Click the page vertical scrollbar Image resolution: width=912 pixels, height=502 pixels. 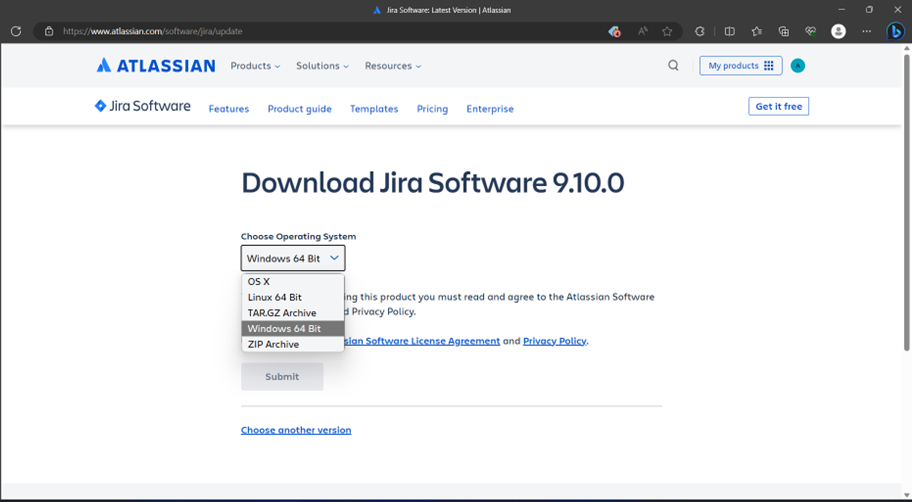point(906,201)
